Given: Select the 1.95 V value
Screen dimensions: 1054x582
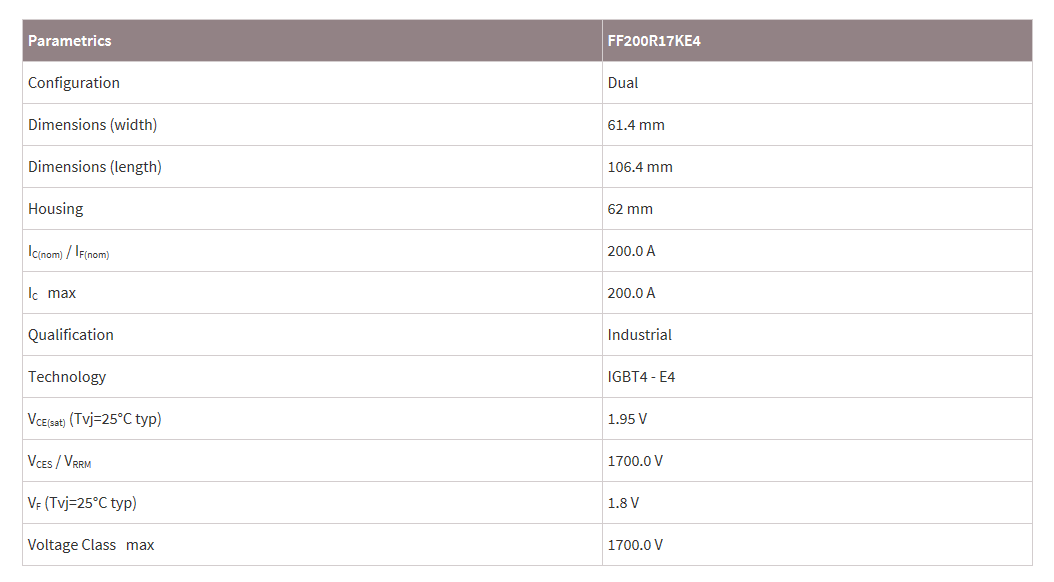Looking at the screenshot, I should tap(627, 419).
